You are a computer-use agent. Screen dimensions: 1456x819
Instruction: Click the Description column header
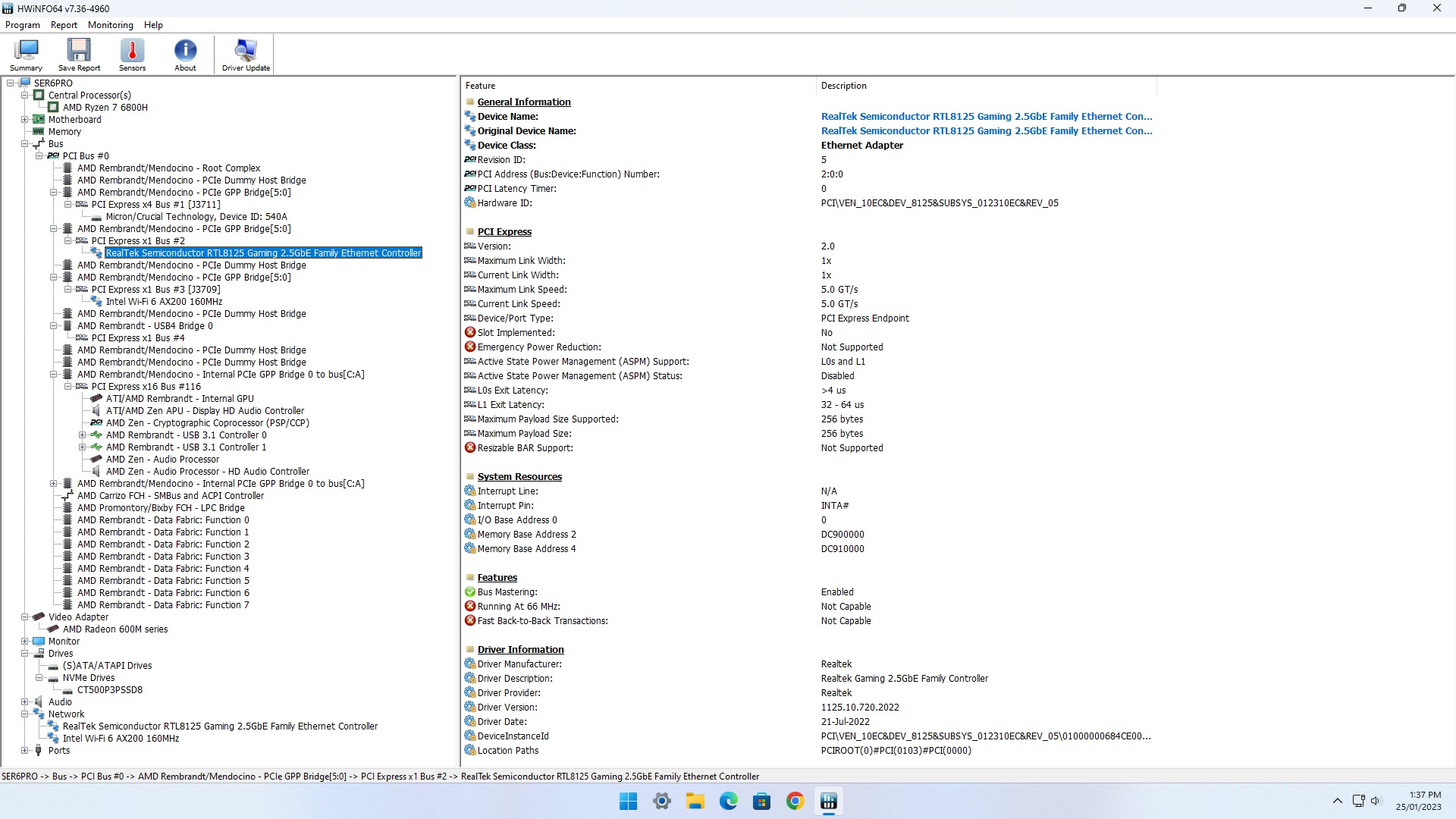[987, 86]
